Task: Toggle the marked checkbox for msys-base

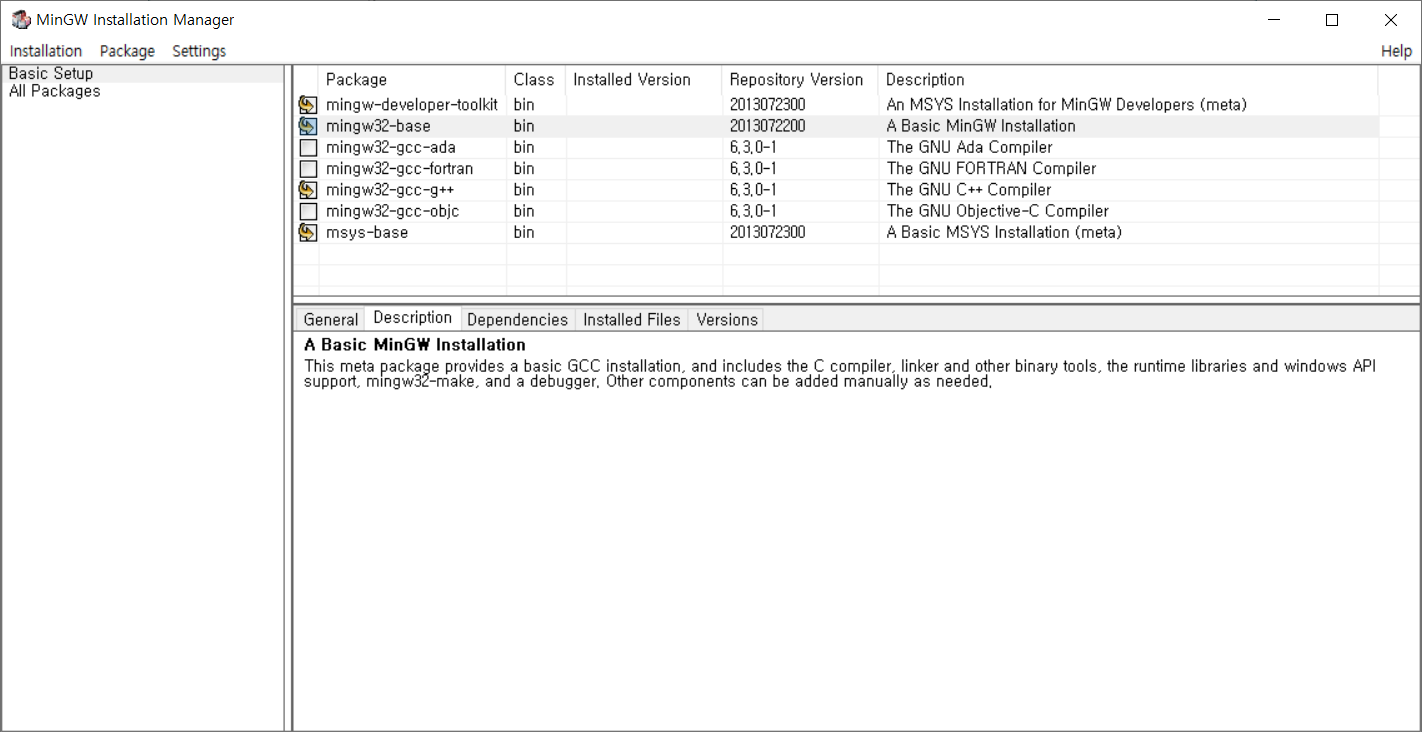Action: click(x=308, y=232)
